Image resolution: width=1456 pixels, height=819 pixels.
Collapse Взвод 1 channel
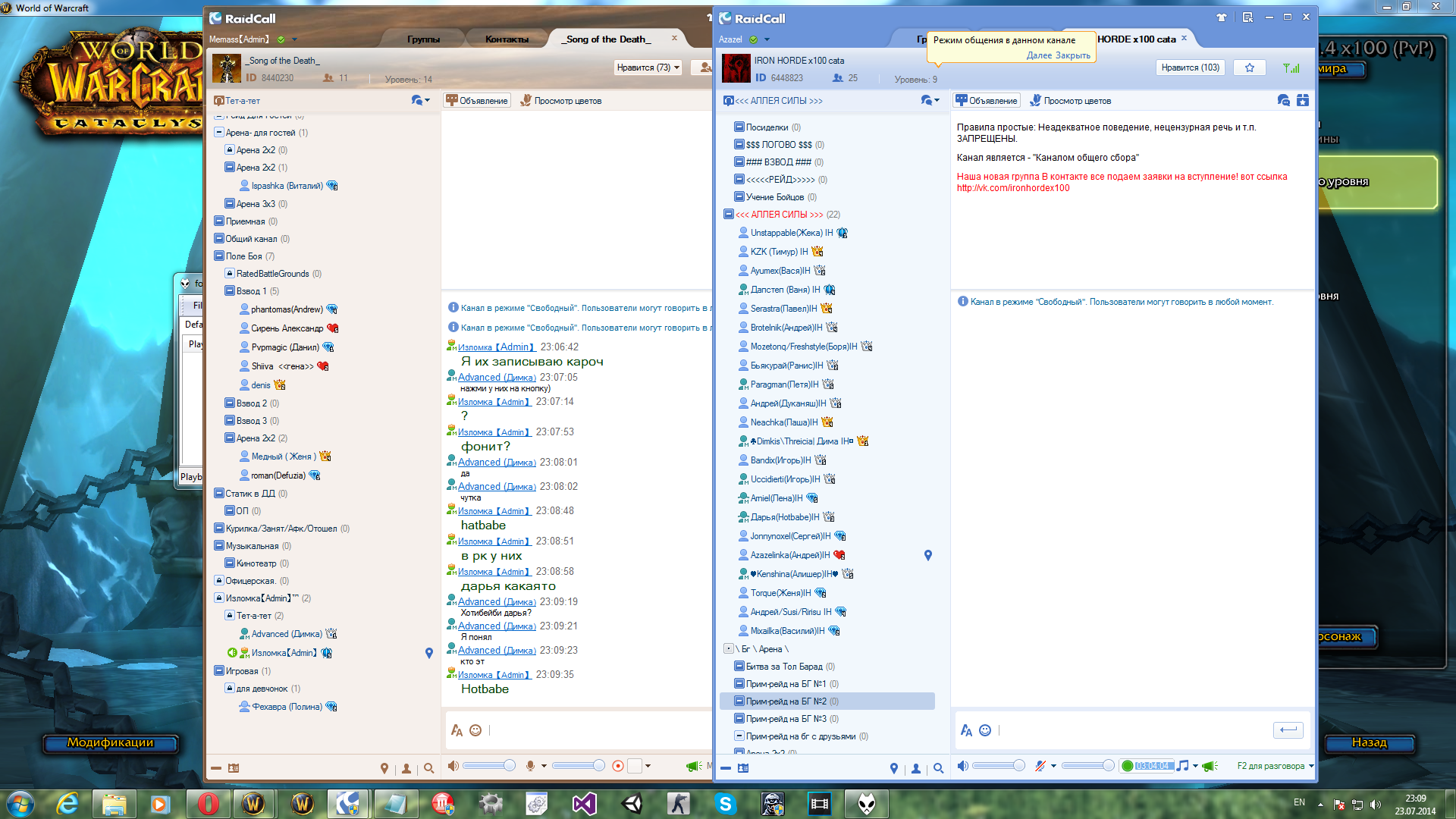point(229,291)
